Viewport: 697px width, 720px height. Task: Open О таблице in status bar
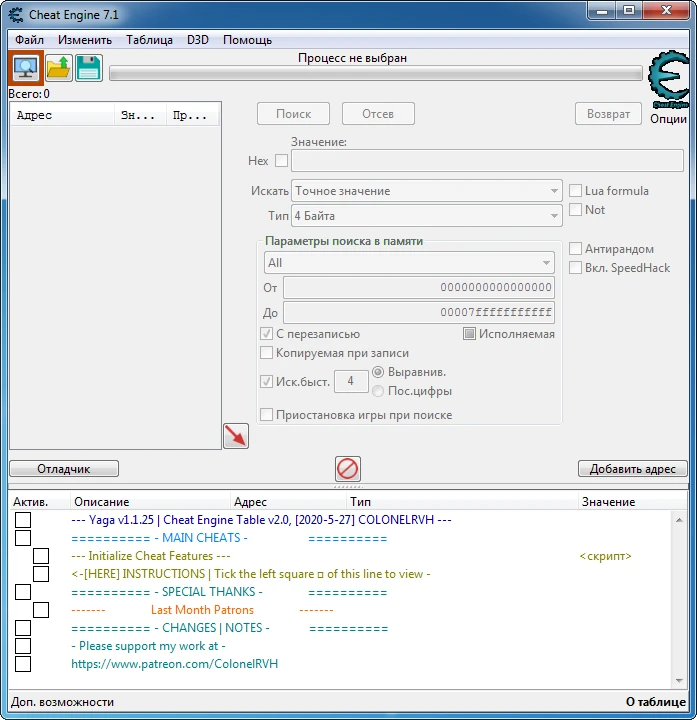[656, 702]
